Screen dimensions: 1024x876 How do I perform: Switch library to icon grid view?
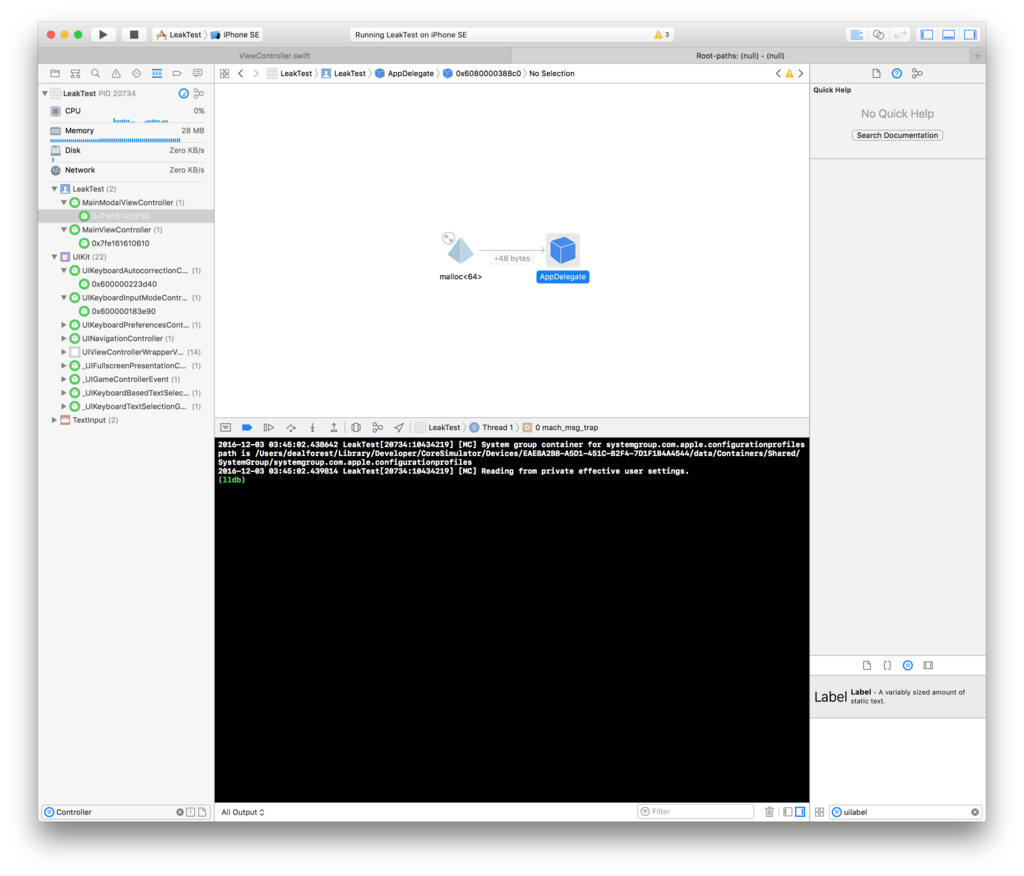click(820, 812)
